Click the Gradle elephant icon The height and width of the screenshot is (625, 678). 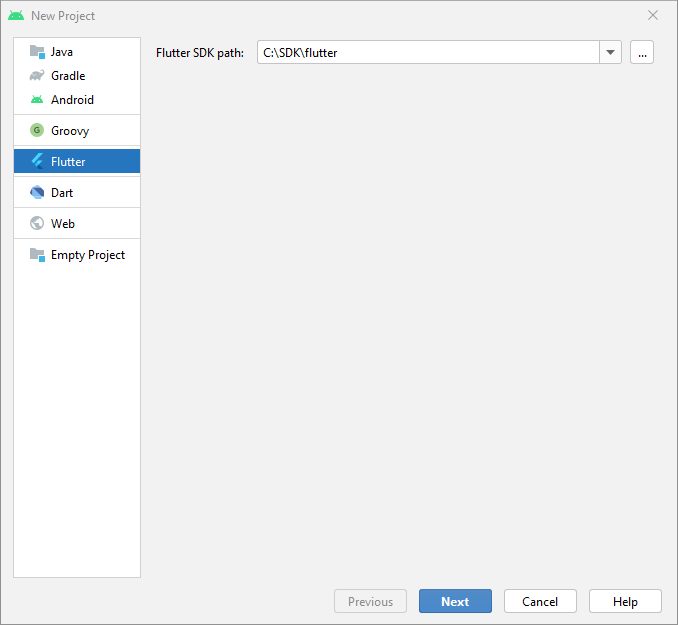[x=37, y=76]
